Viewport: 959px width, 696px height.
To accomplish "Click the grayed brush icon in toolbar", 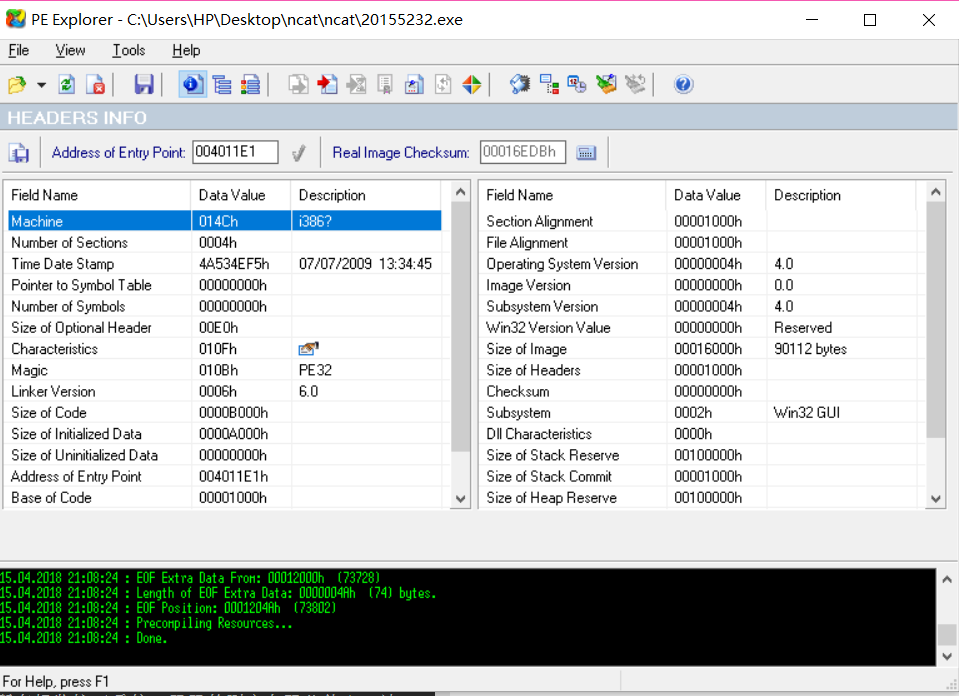I will [635, 84].
